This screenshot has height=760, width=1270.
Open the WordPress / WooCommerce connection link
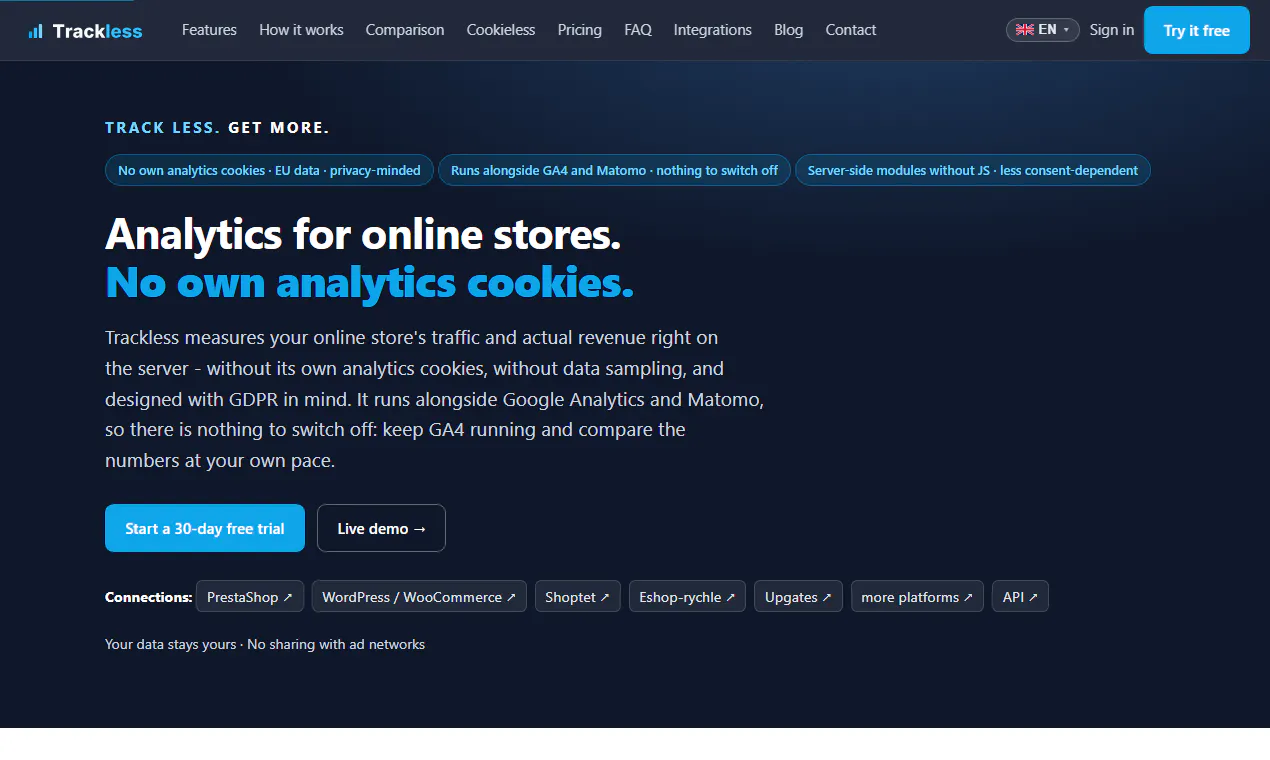pos(419,597)
